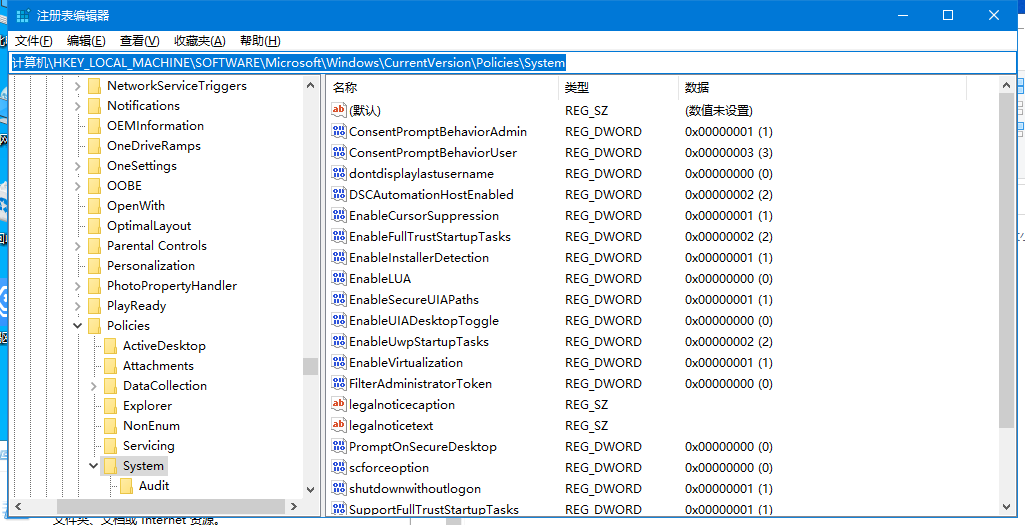Viewport: 1025px width, 525px height.
Task: Open the 帮助(H) menu
Action: [x=260, y=41]
